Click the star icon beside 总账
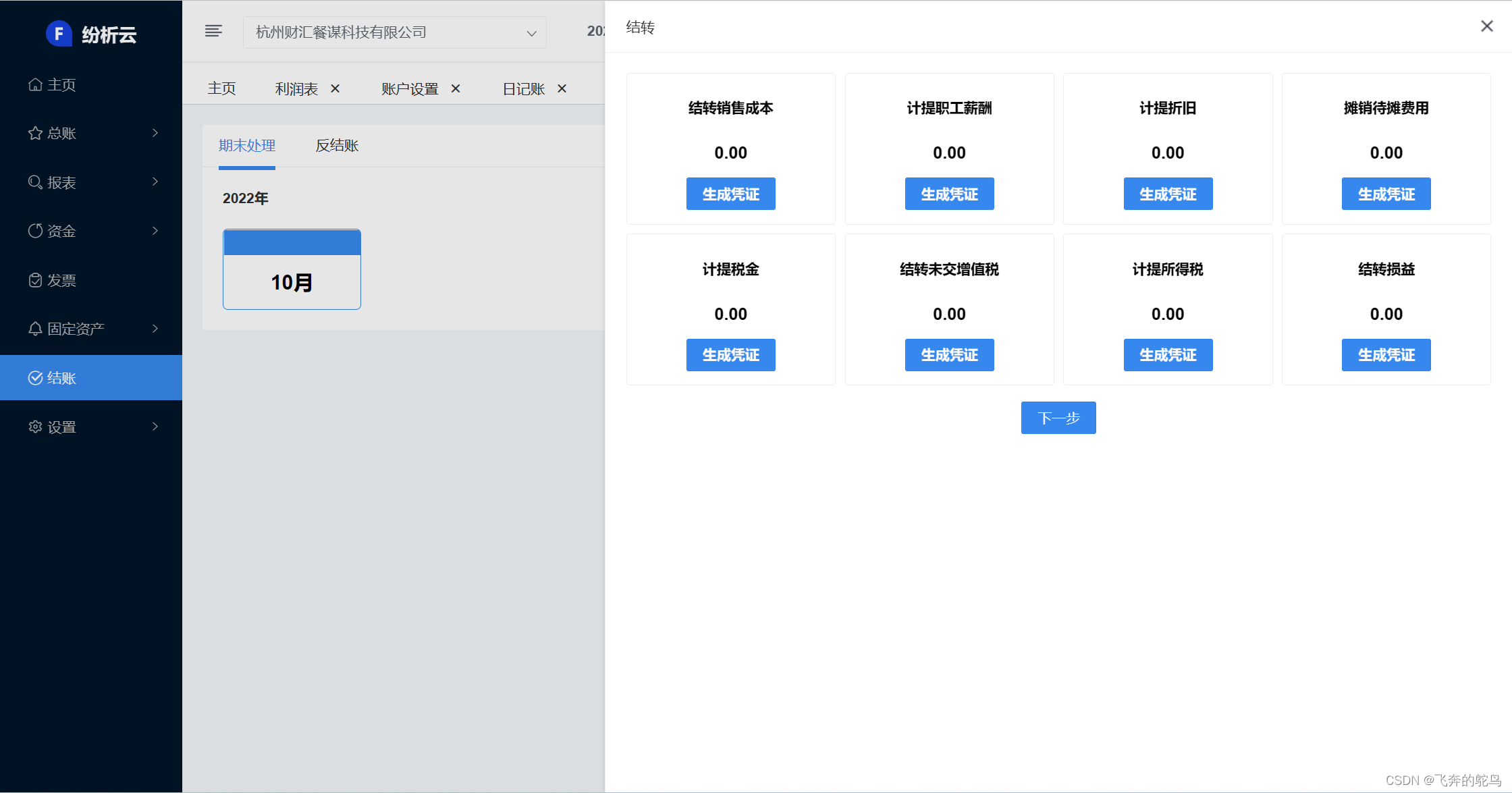Viewport: 1512px width, 793px height. (x=35, y=133)
